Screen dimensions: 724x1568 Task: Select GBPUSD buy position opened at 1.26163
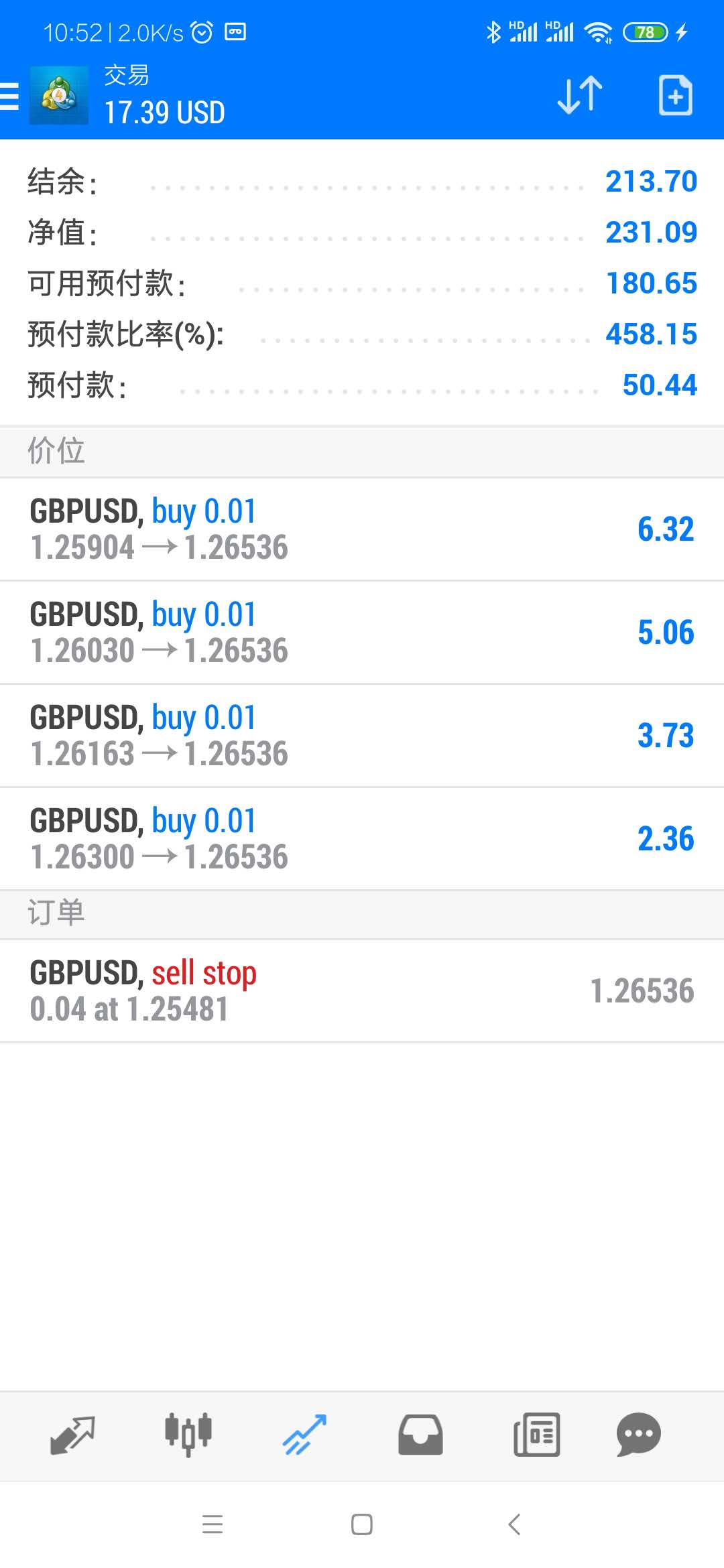point(362,736)
